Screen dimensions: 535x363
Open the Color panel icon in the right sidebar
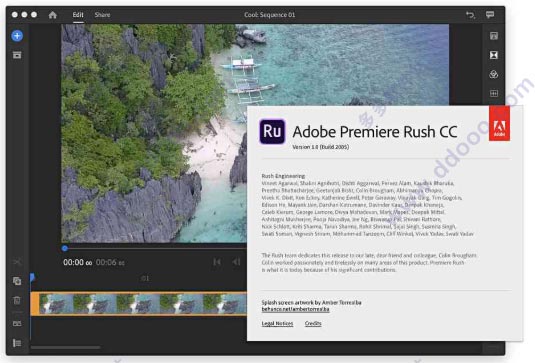494,74
